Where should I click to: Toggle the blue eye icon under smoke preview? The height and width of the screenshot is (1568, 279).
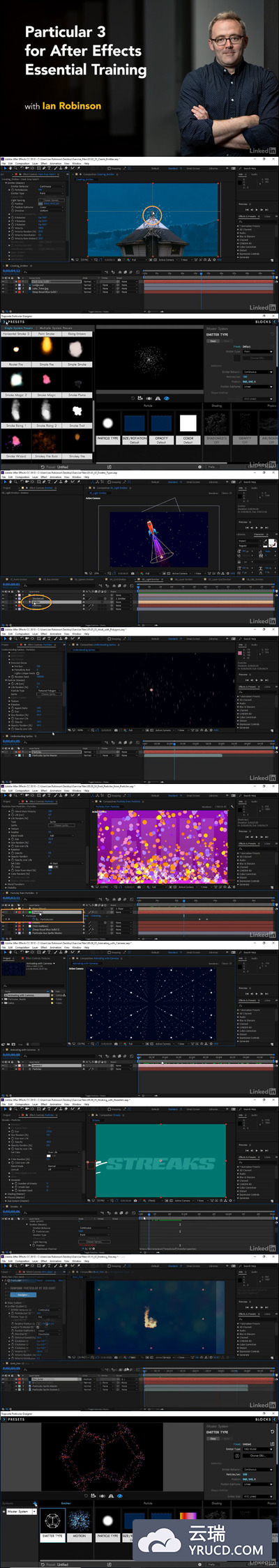166,399
